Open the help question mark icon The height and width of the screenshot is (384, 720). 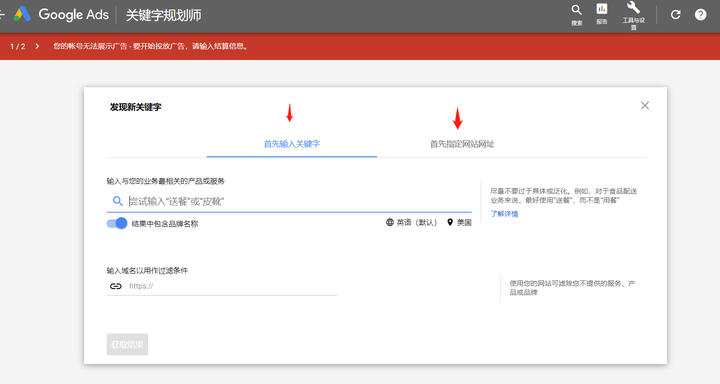[x=700, y=15]
